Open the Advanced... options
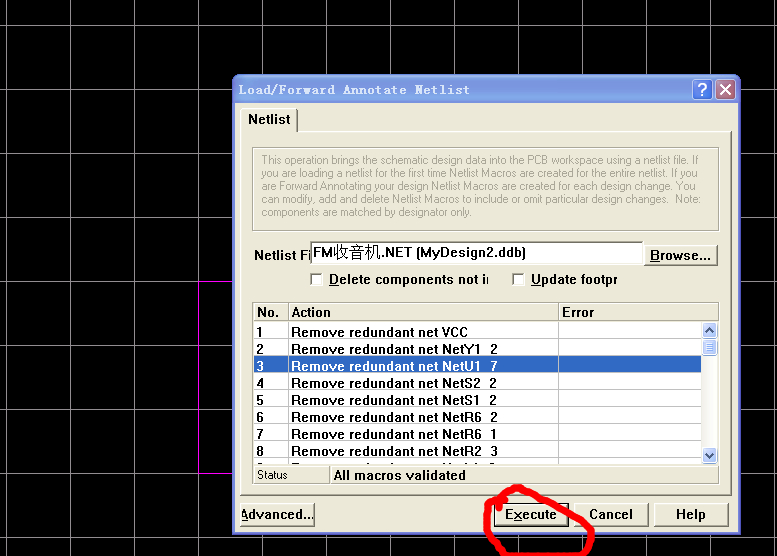Image resolution: width=777 pixels, height=556 pixels. (x=278, y=515)
